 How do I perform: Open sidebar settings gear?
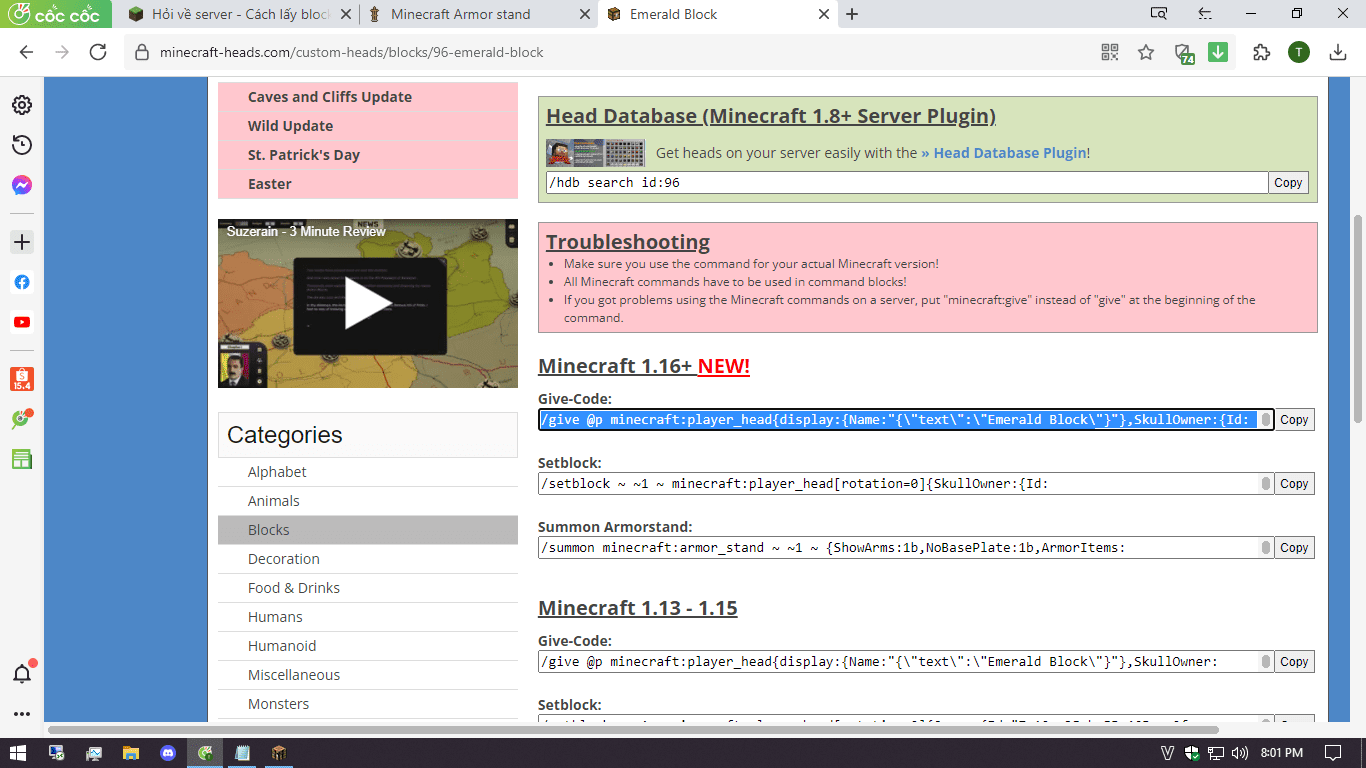[x=22, y=105]
